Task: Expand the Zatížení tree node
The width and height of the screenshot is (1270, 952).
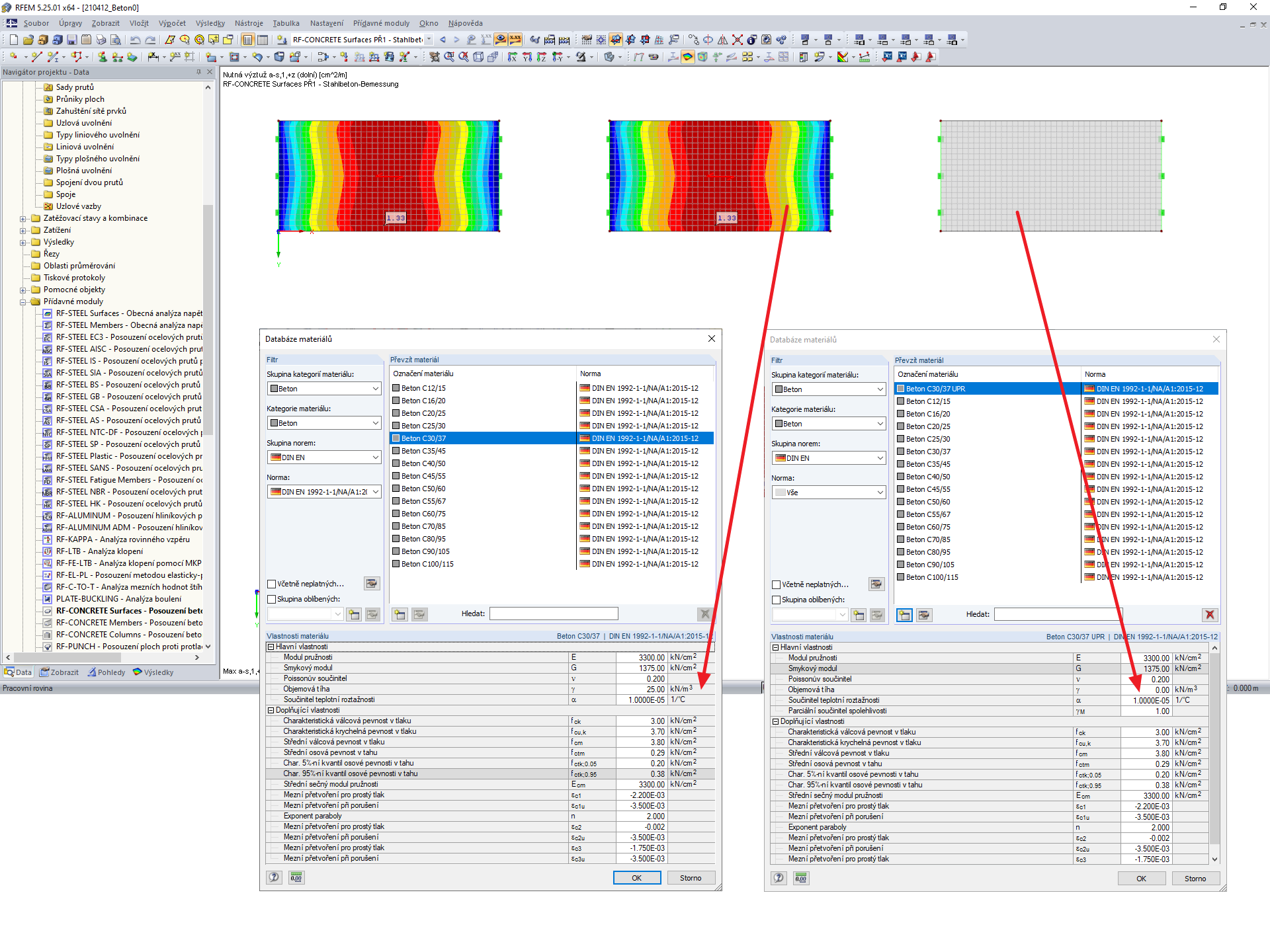Action: pos(23,230)
